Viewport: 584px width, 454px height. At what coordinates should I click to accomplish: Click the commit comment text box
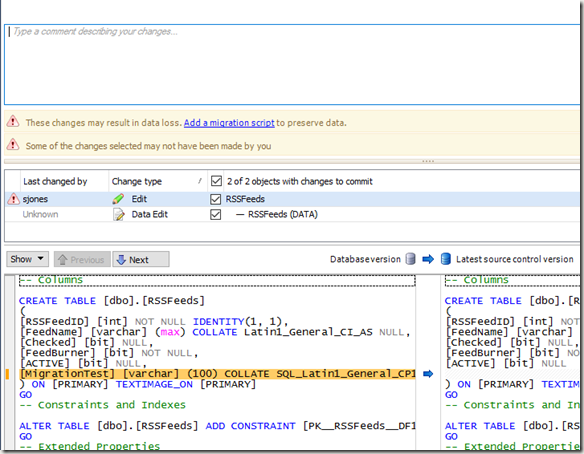tap(292, 65)
